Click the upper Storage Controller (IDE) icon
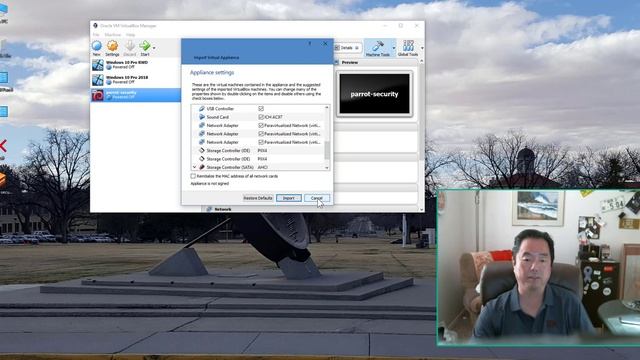 202,151
